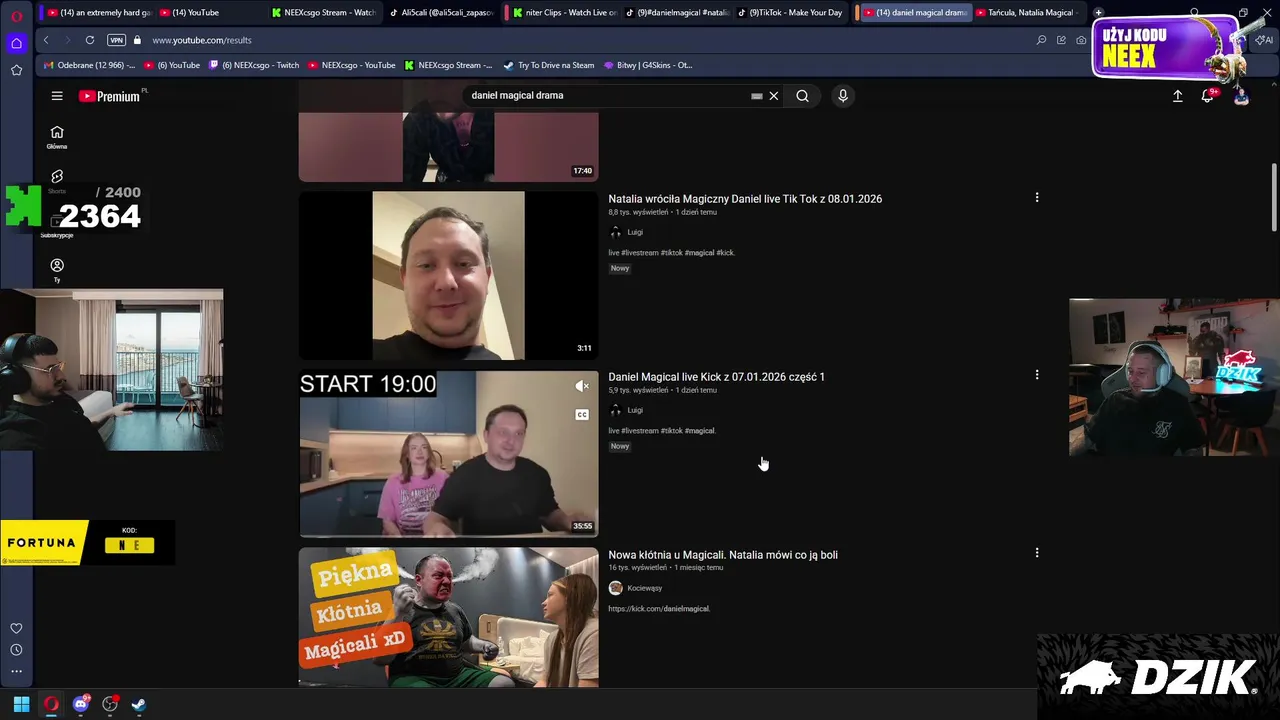Open the 'an extremely hard ga' tab

(98, 13)
